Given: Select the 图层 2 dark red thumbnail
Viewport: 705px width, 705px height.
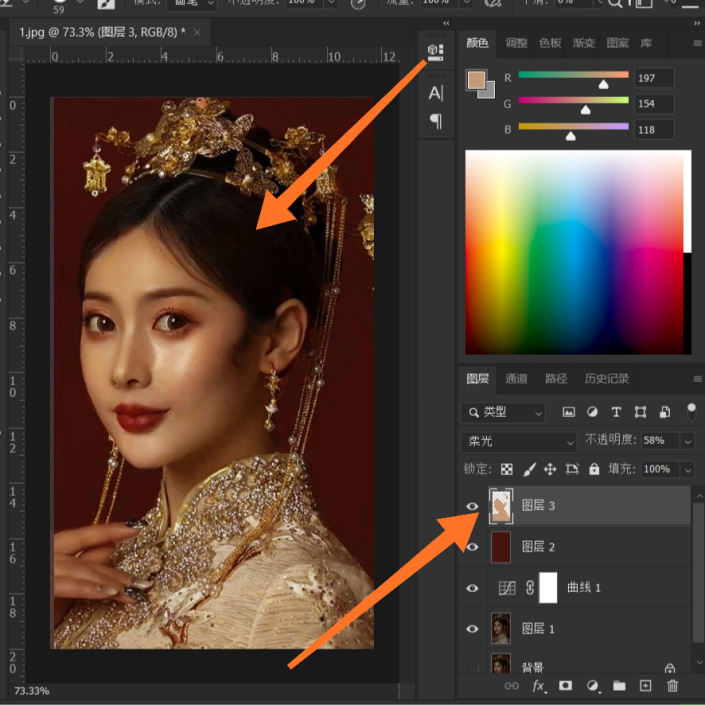Looking at the screenshot, I should coord(501,547).
